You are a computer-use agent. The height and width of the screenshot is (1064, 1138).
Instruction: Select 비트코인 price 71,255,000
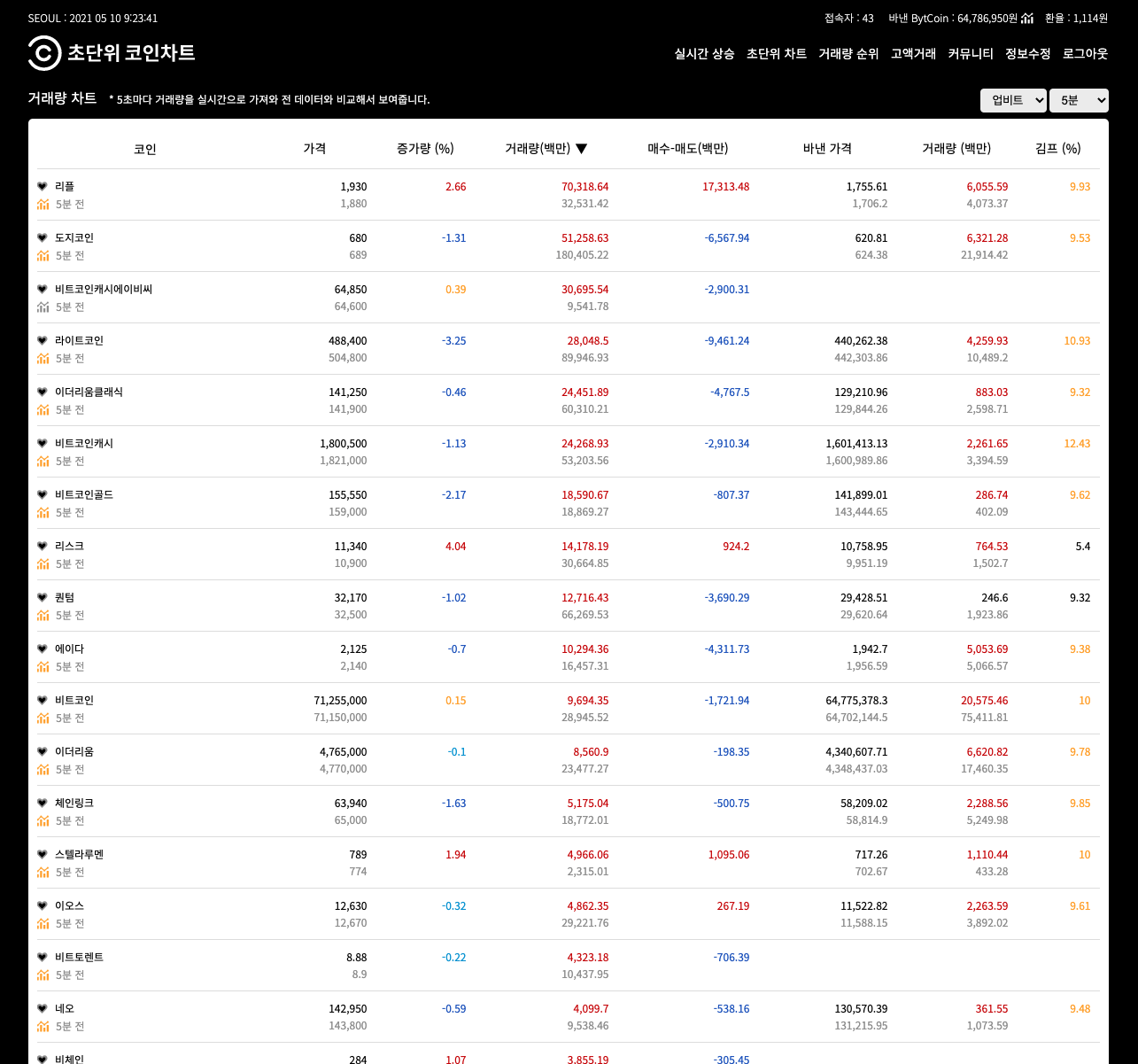pos(340,701)
